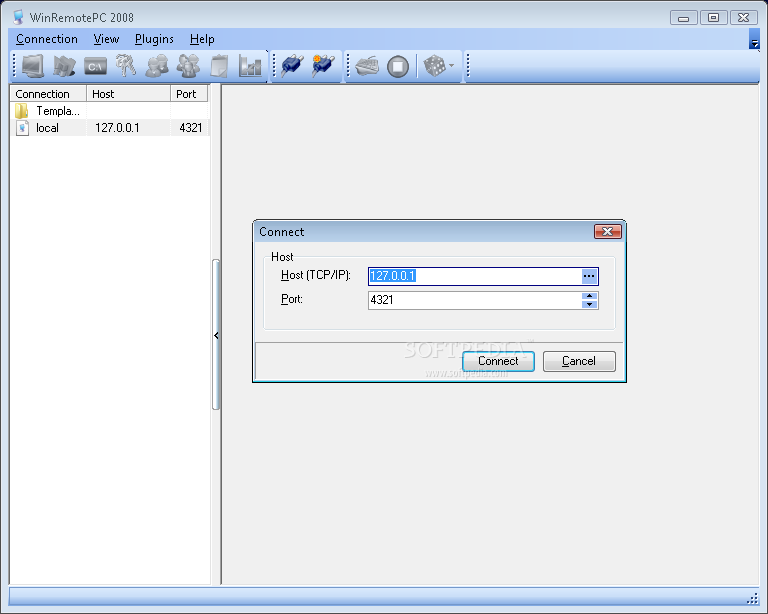This screenshot has width=768, height=614.
Task: Sort by the Connection column header
Action: tap(48, 94)
